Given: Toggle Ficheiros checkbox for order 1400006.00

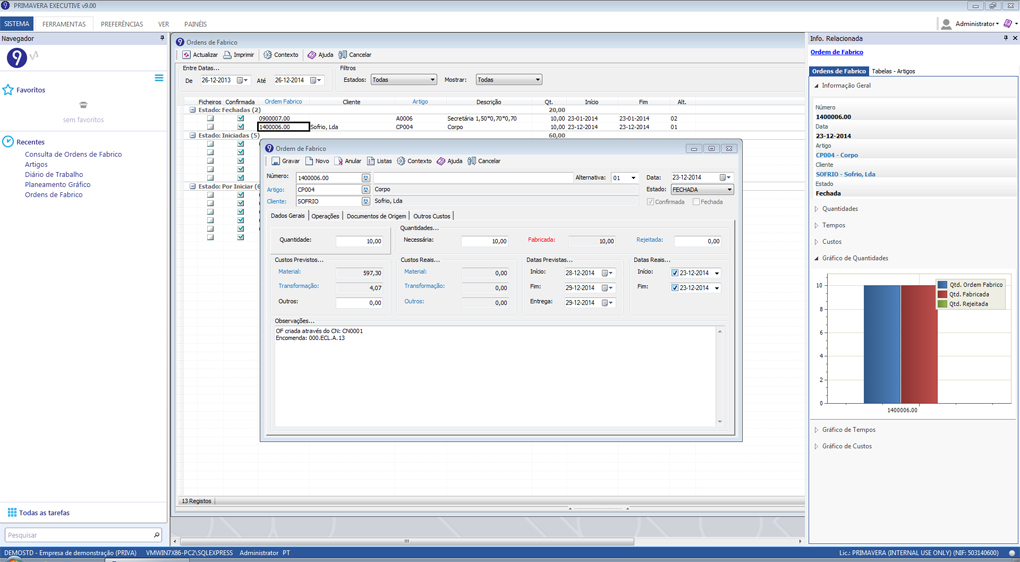Looking at the screenshot, I should pos(210,127).
